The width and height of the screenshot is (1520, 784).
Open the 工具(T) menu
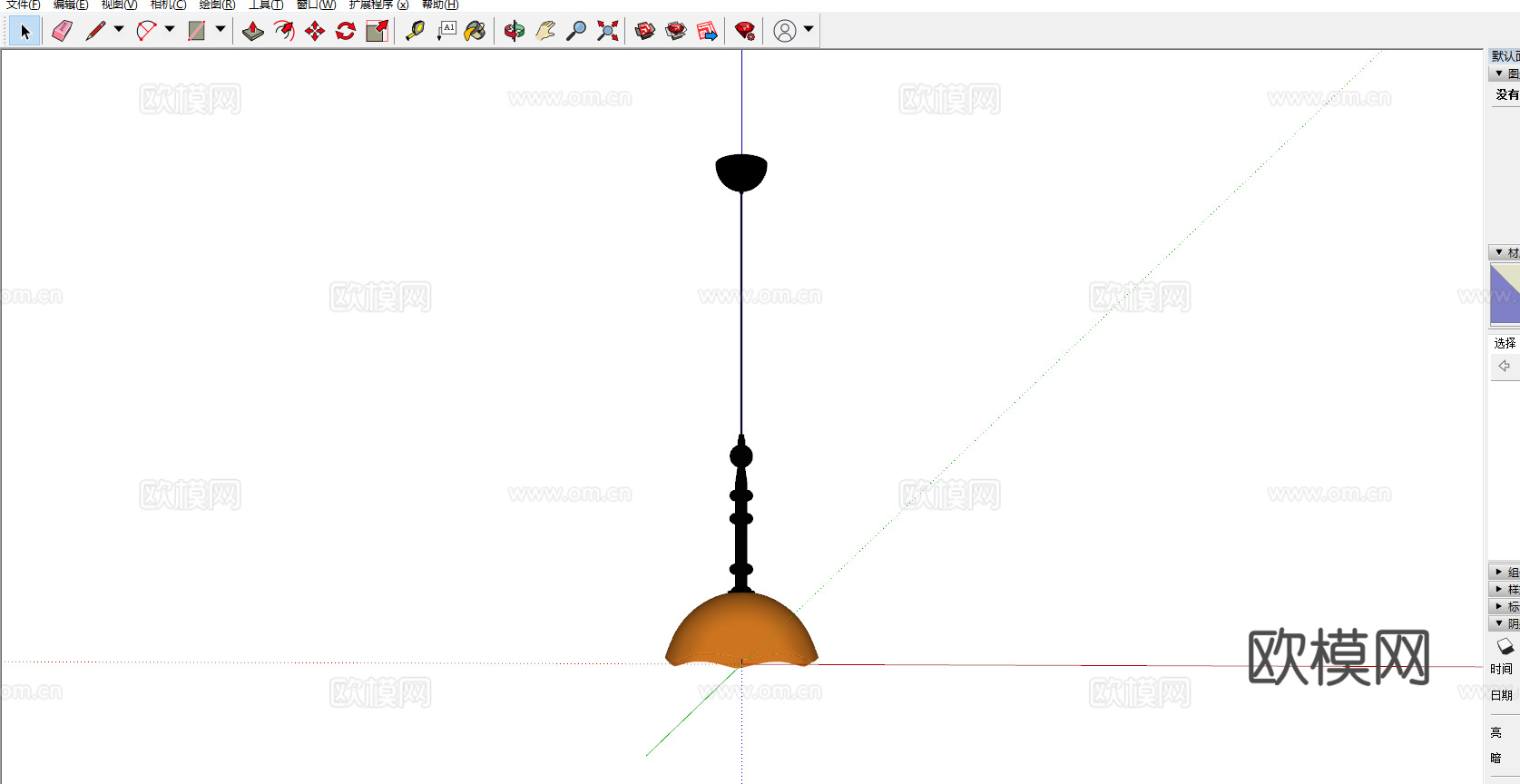(266, 5)
